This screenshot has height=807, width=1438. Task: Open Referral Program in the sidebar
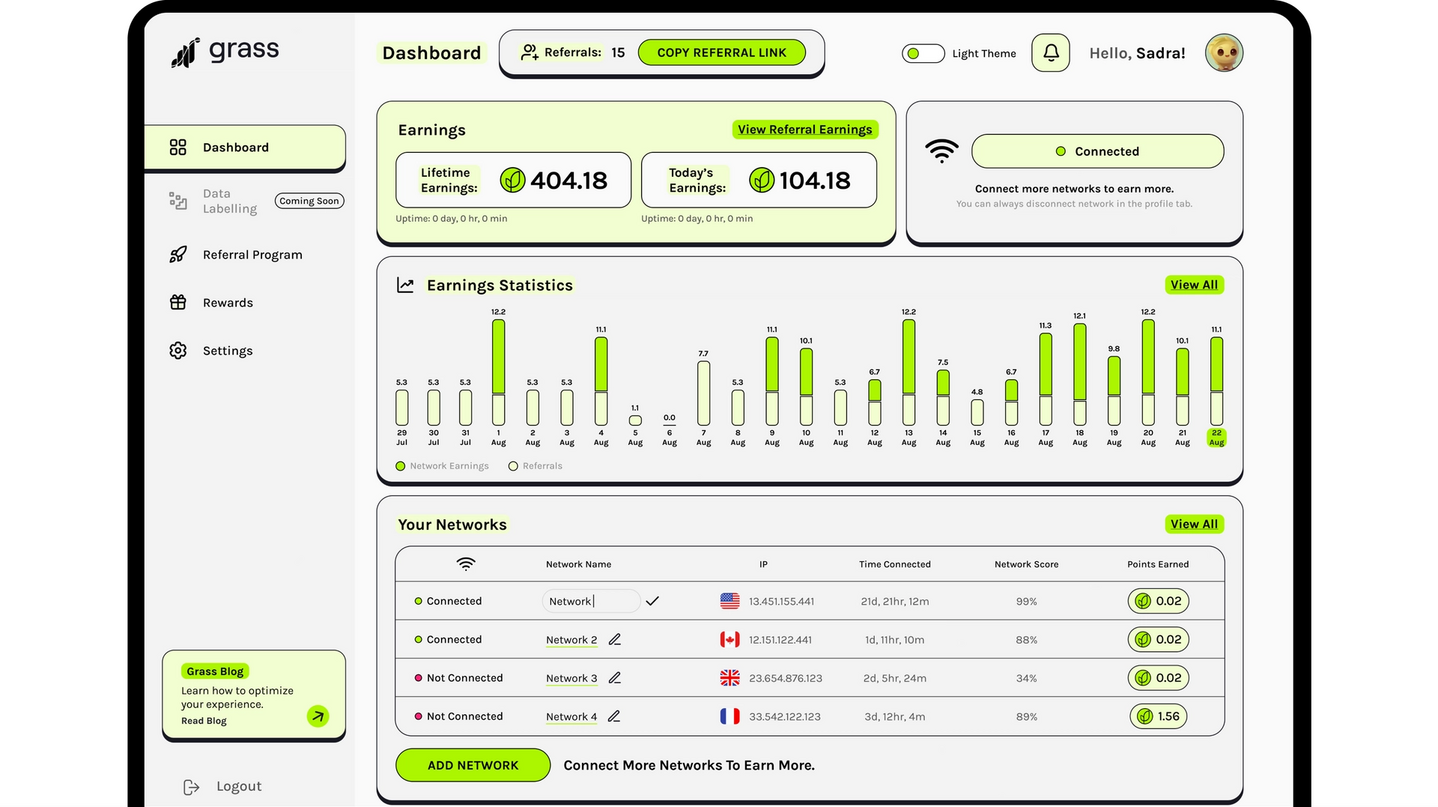(252, 255)
